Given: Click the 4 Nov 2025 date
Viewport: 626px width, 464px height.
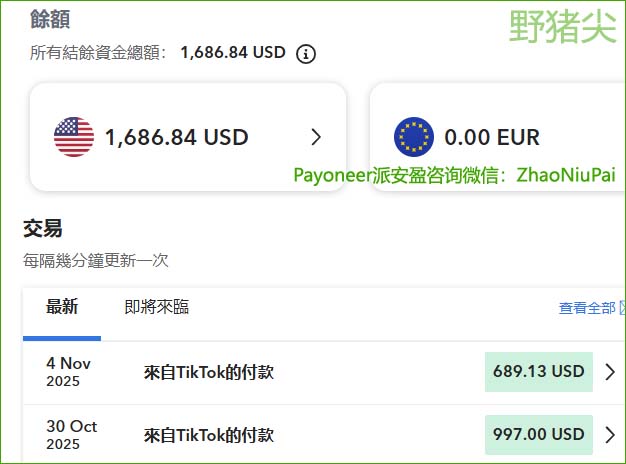Looking at the screenshot, I should point(68,372).
